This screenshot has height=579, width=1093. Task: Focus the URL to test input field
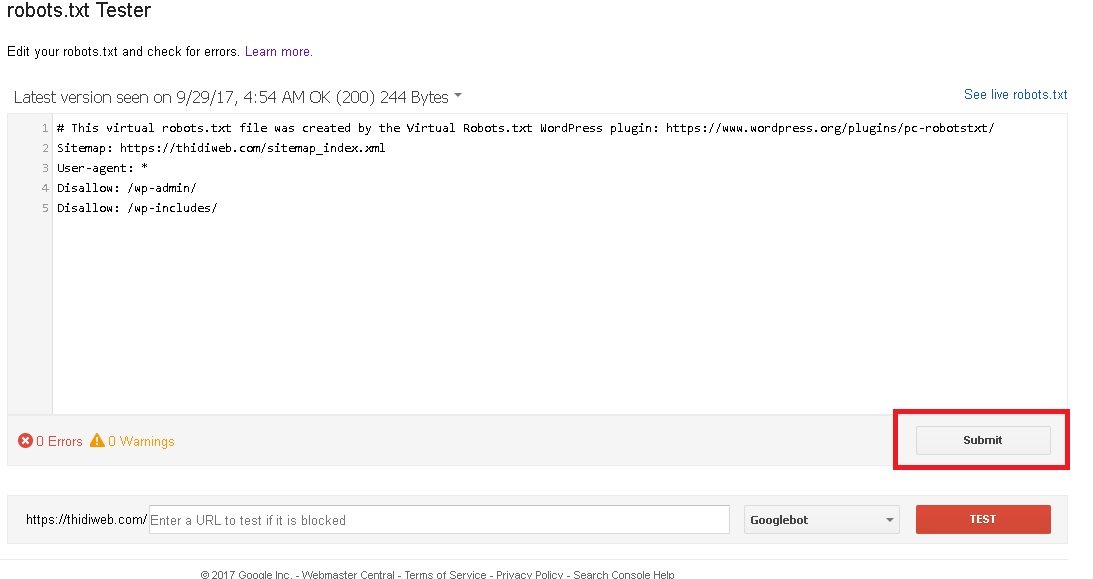tap(438, 520)
